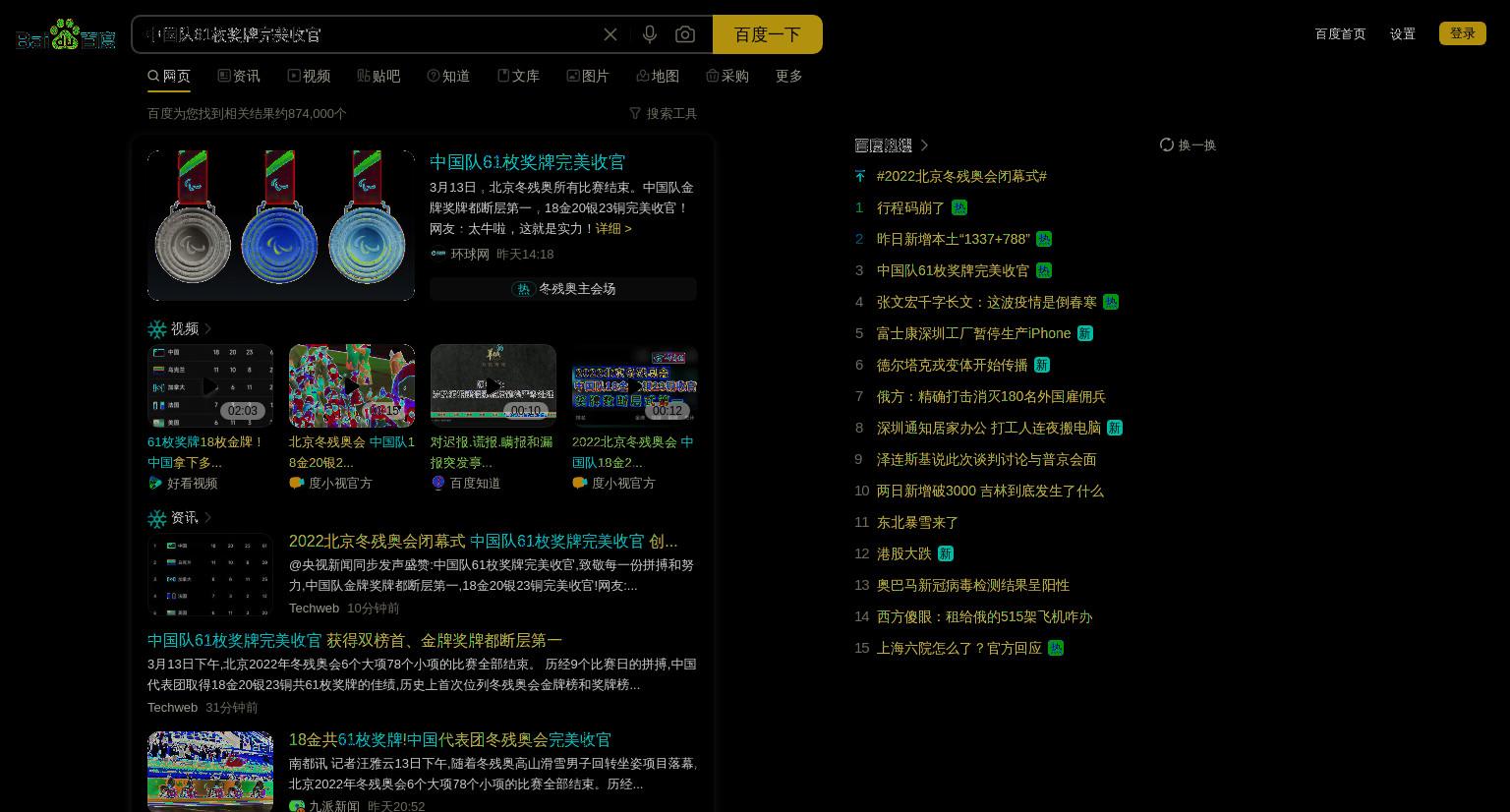Open hot search 行程码崩了

[910, 207]
